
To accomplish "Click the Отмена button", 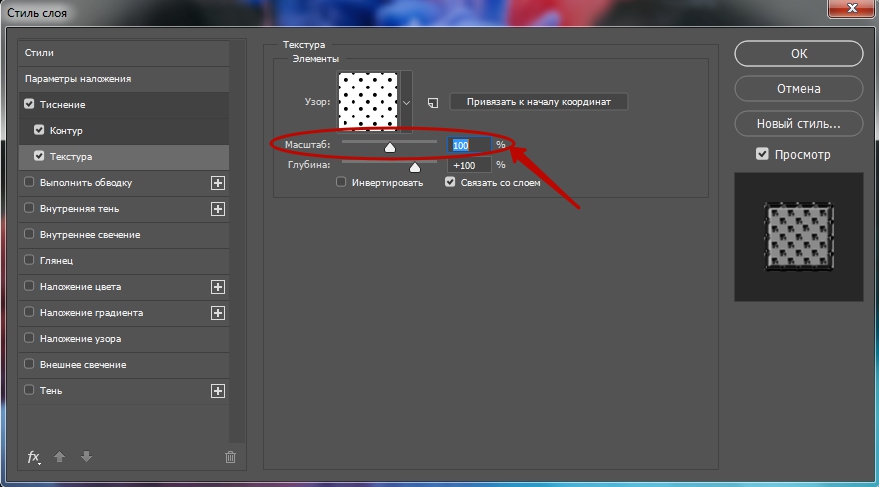I will [799, 89].
